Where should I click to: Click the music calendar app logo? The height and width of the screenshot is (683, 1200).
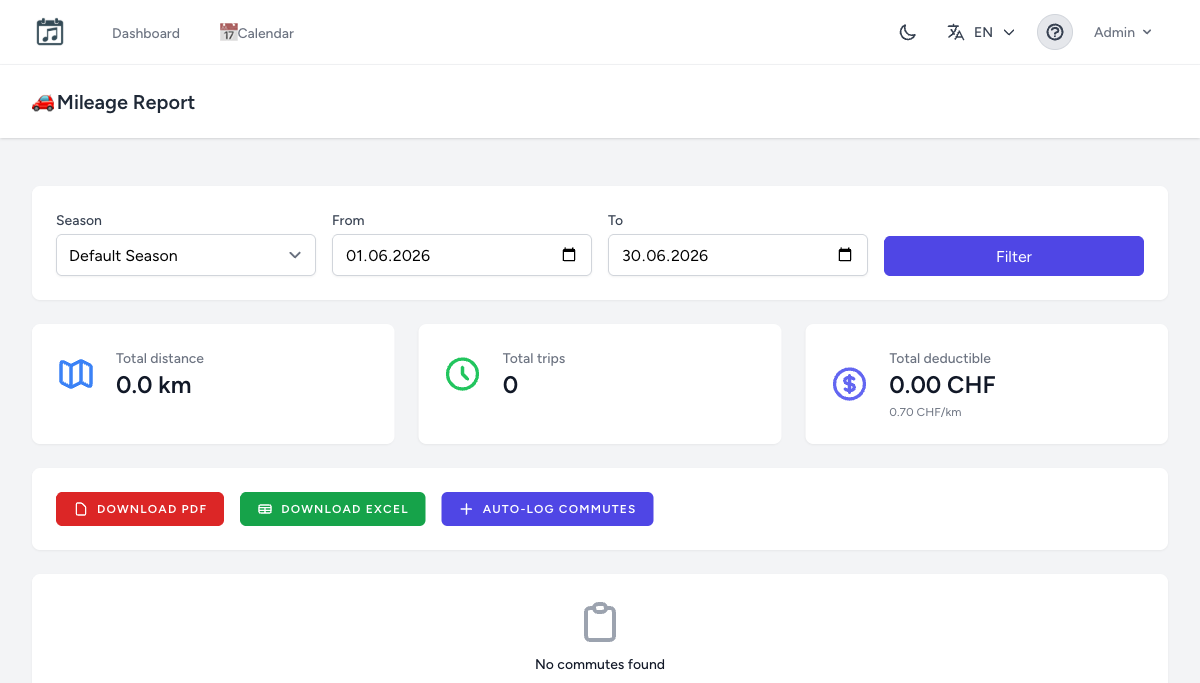click(x=50, y=32)
